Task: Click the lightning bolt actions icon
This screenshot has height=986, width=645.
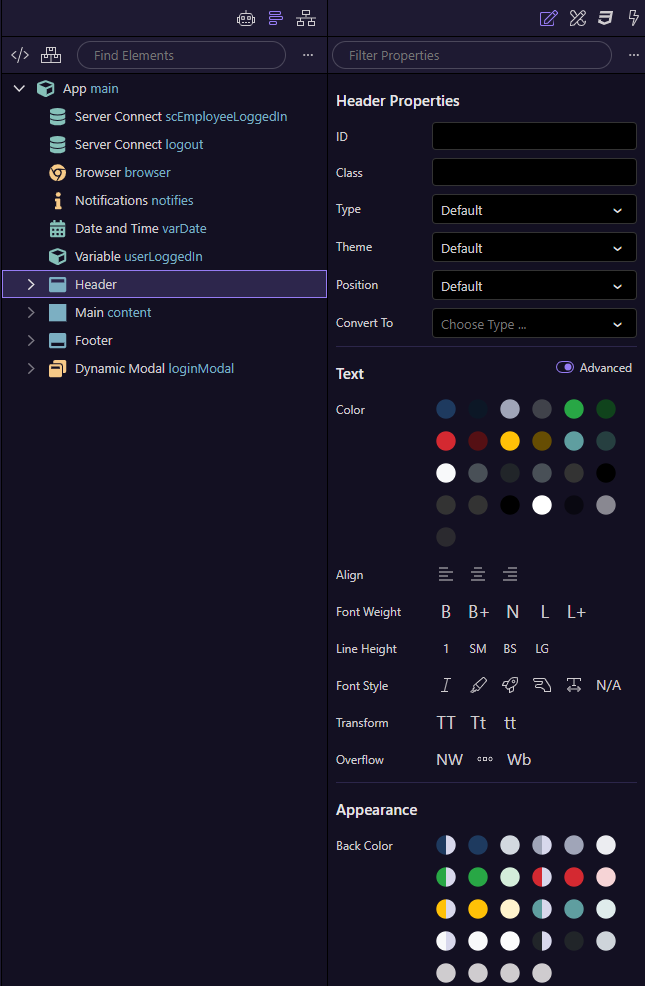Action: click(x=633, y=18)
